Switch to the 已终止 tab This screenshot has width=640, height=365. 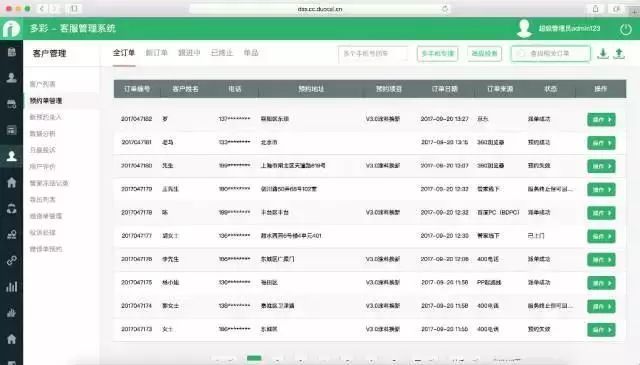pos(222,53)
